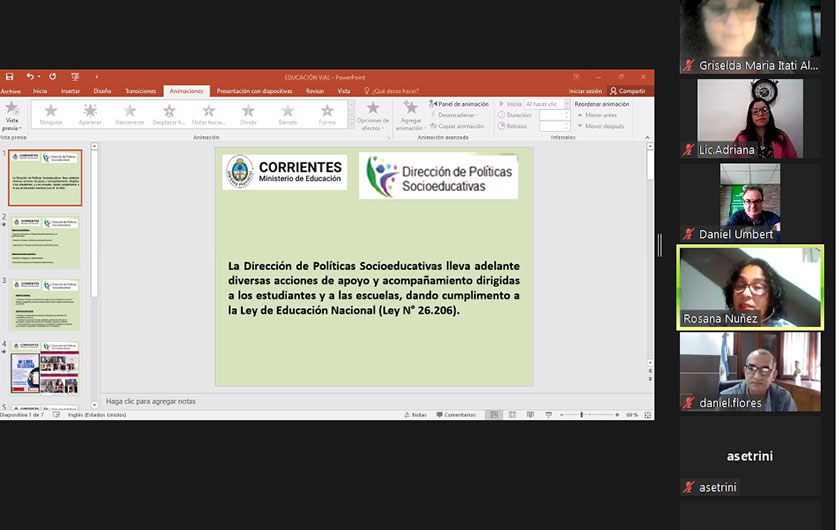Switch to the Inicio tab
This screenshot has width=840, height=530.
[x=40, y=91]
